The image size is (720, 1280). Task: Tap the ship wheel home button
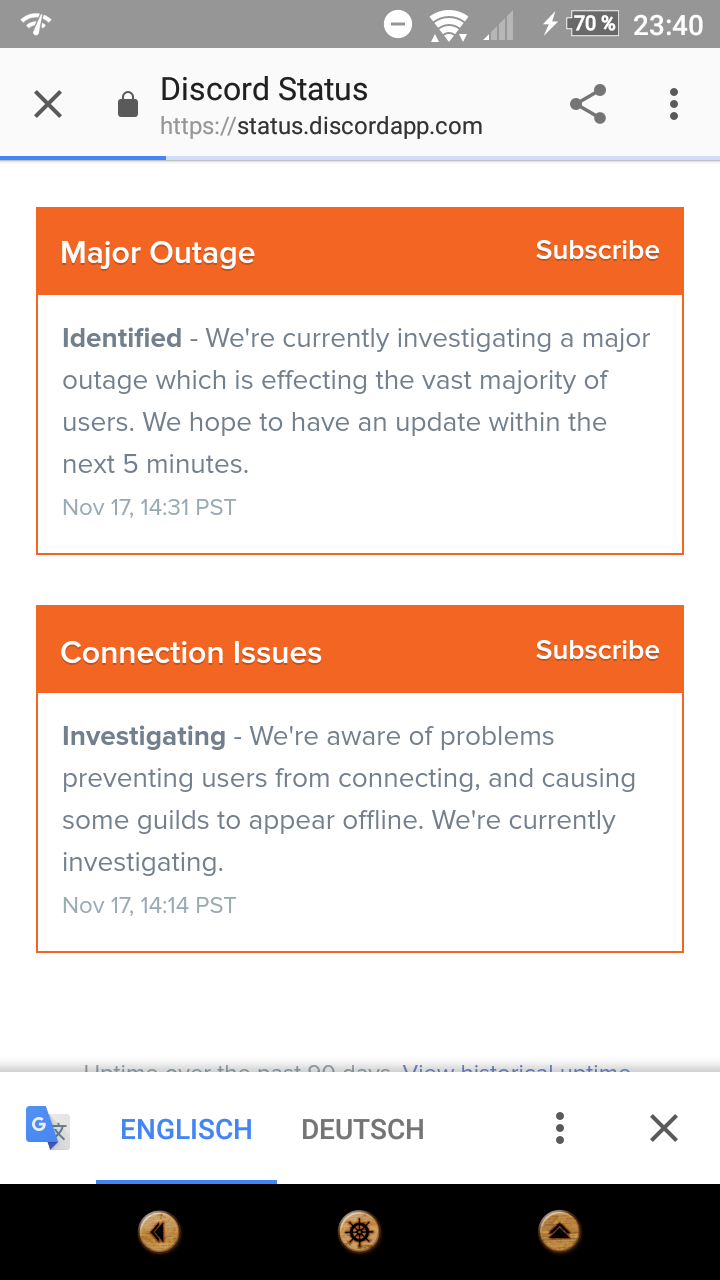pyautogui.click(x=360, y=1232)
